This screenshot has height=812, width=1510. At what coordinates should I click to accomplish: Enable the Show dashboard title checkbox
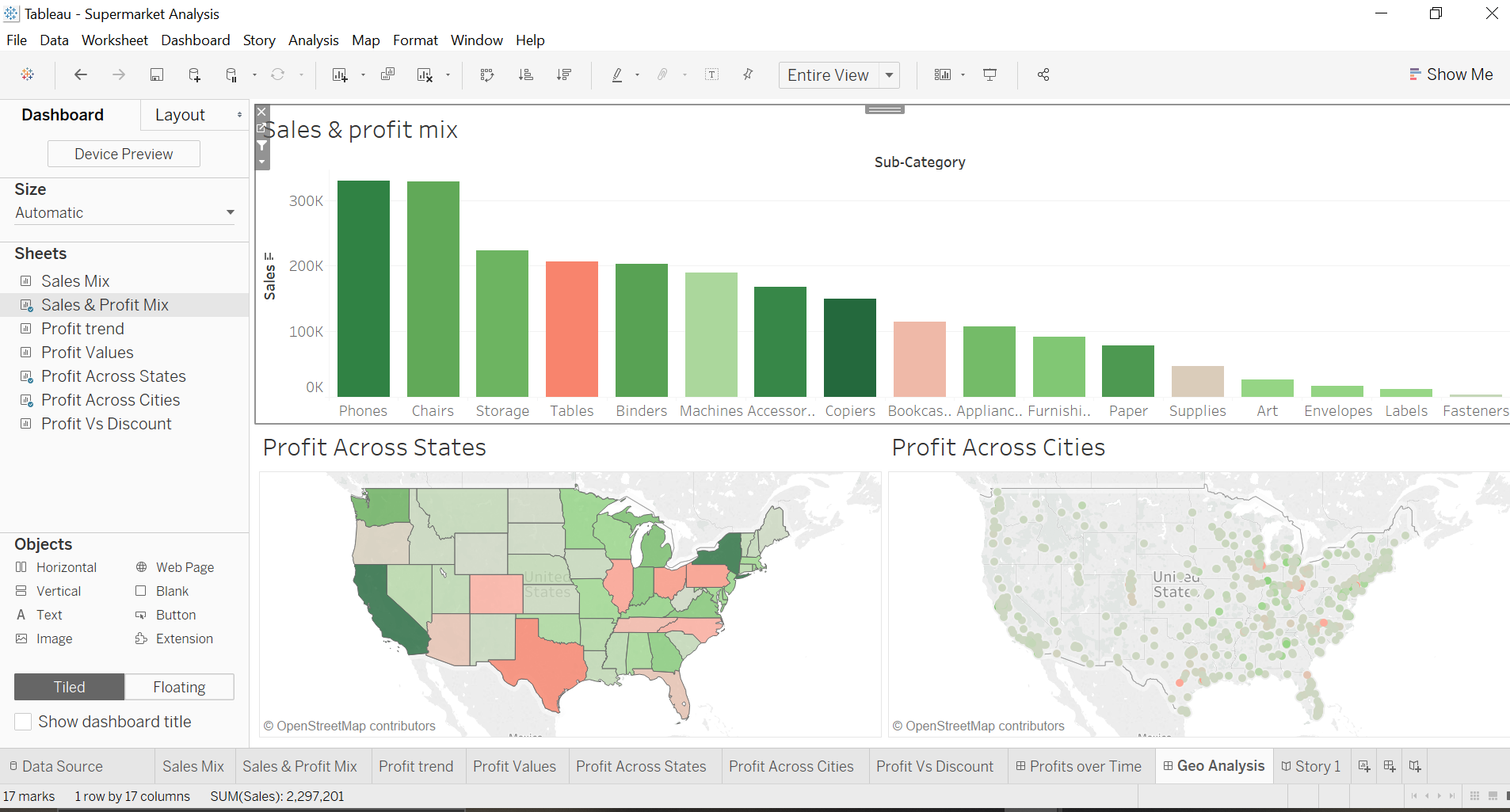point(23,722)
